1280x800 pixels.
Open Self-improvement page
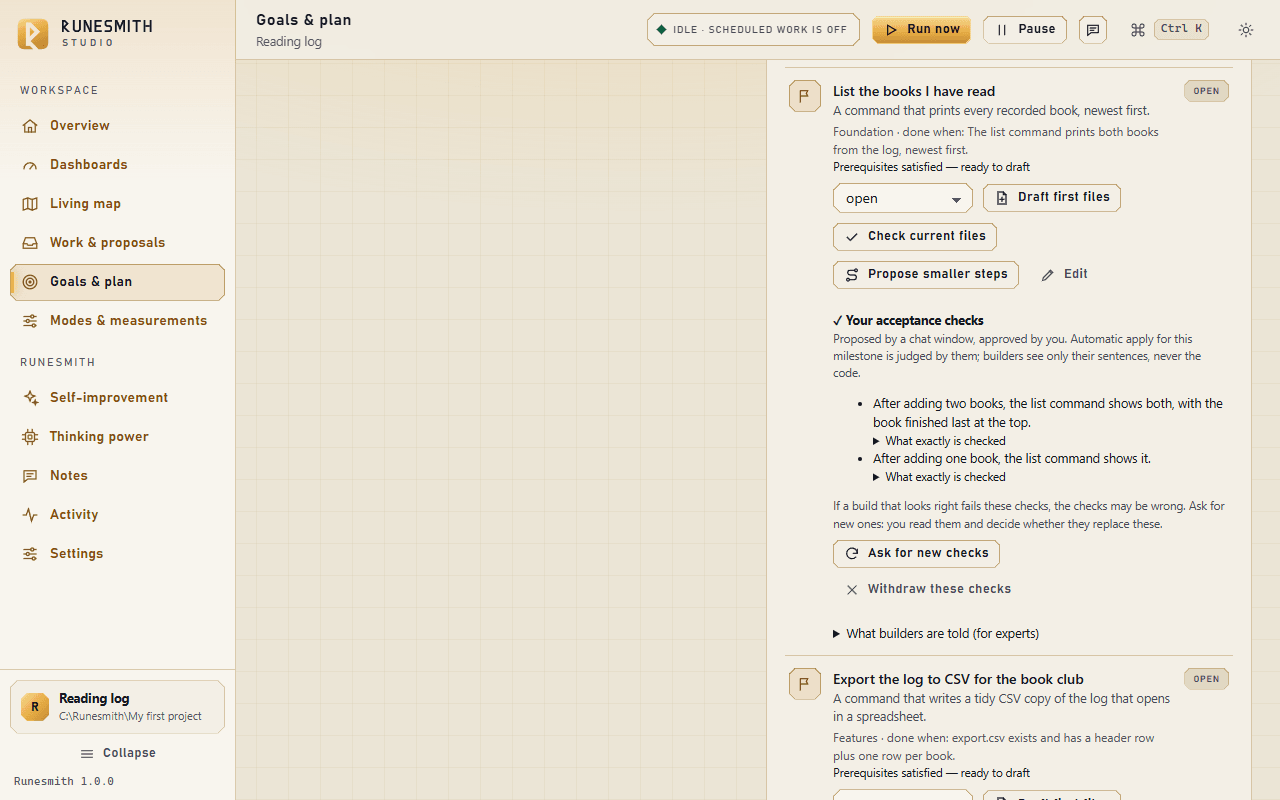pos(117,398)
